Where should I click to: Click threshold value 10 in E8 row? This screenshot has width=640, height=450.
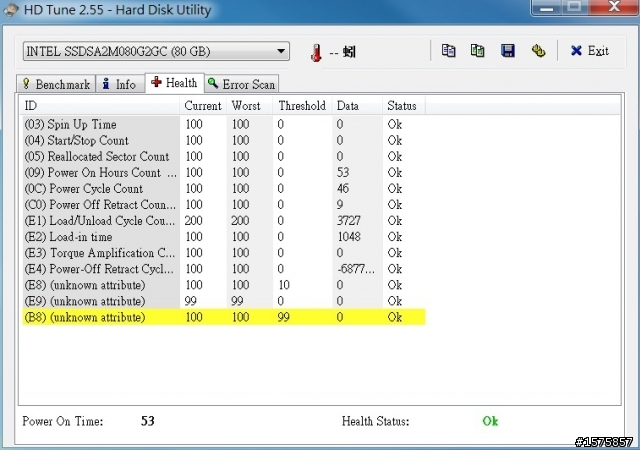pyautogui.click(x=284, y=285)
